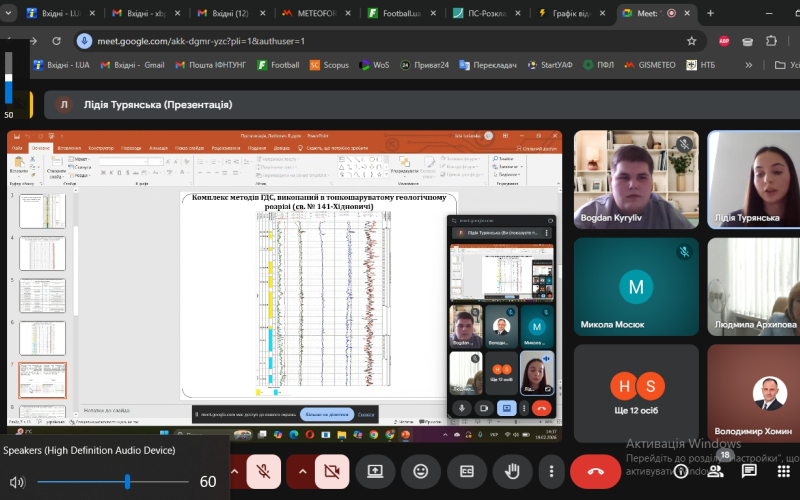
Task: Select Bogdan Kyryliv's video tile
Action: point(637,180)
